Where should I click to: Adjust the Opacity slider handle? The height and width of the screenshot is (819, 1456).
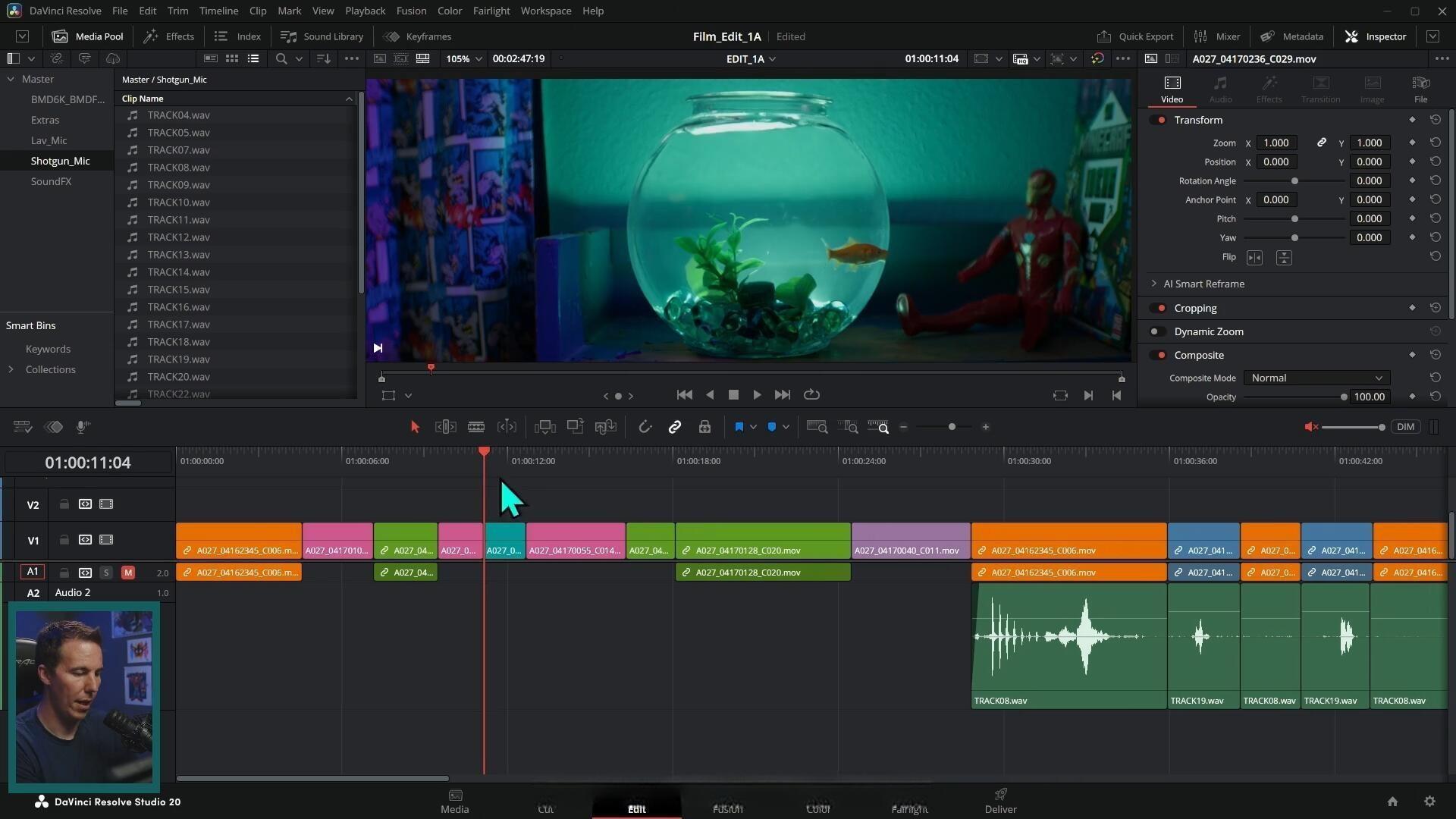[x=1343, y=397]
